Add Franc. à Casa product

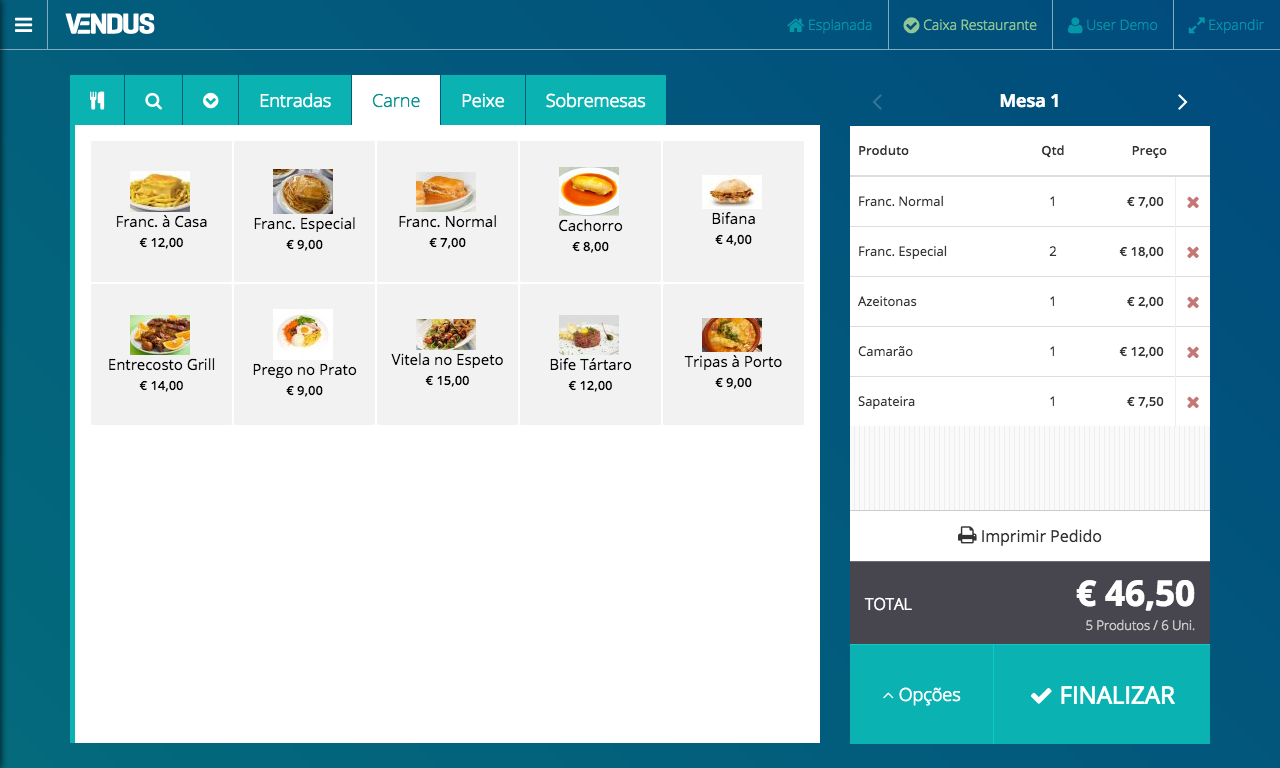161,211
